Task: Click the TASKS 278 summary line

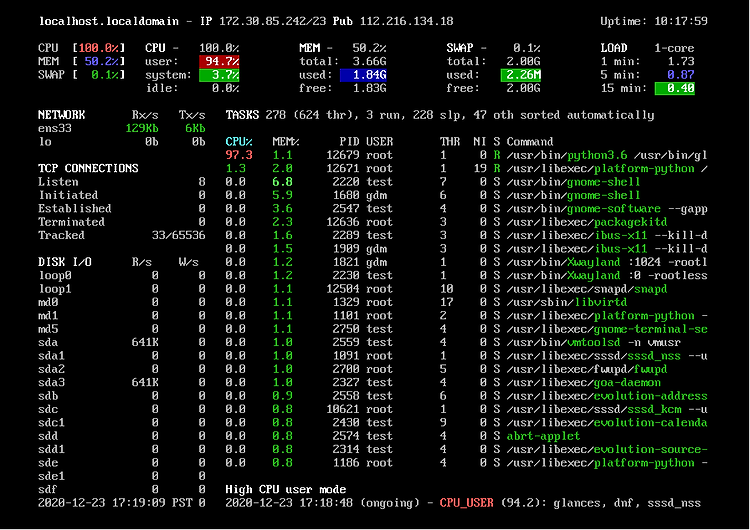Action: (x=440, y=115)
